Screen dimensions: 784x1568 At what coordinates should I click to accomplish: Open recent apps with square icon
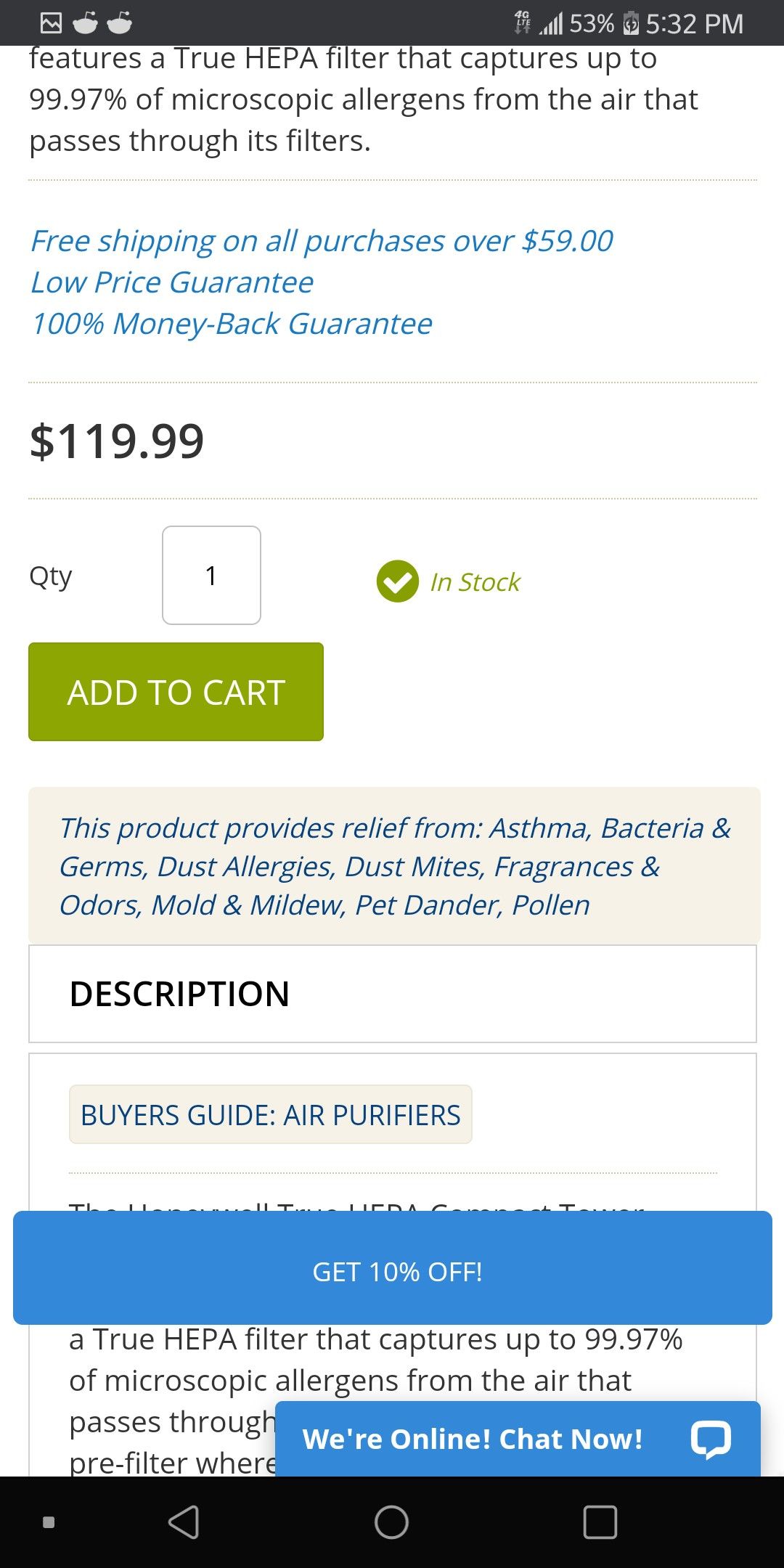point(600,1522)
